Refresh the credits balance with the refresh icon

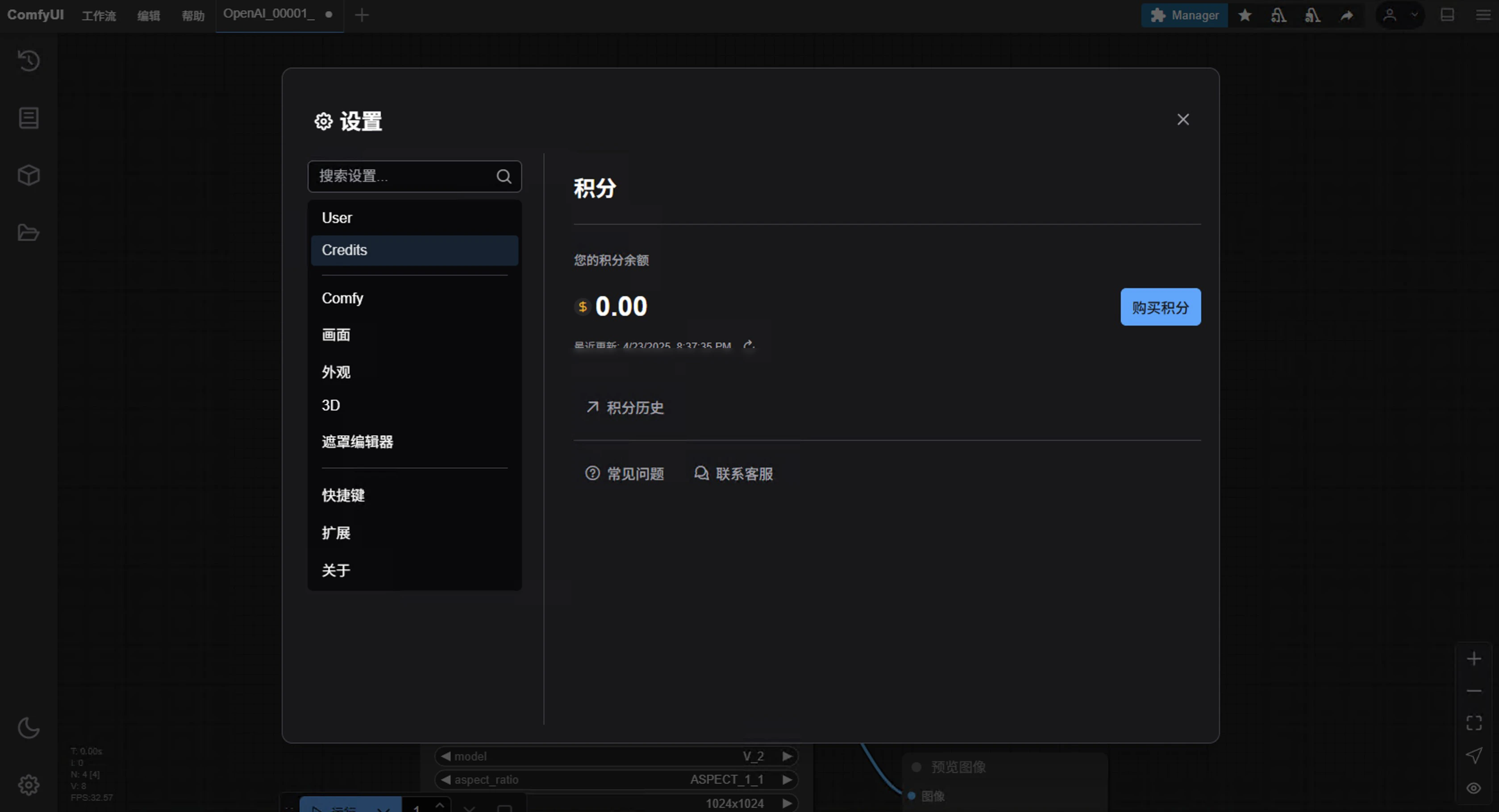click(749, 345)
